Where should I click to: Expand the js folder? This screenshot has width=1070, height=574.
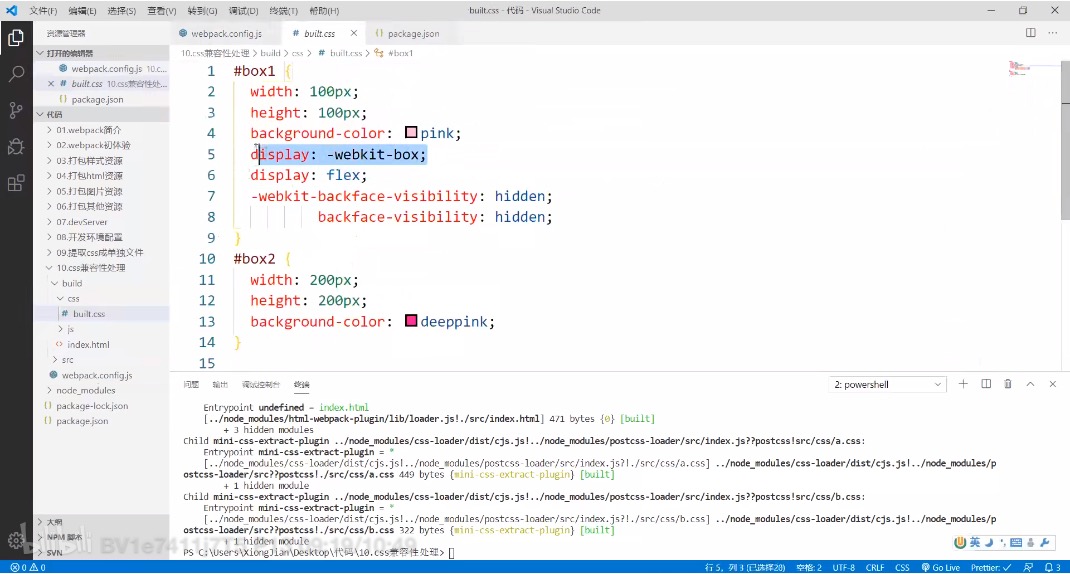click(x=101, y=329)
